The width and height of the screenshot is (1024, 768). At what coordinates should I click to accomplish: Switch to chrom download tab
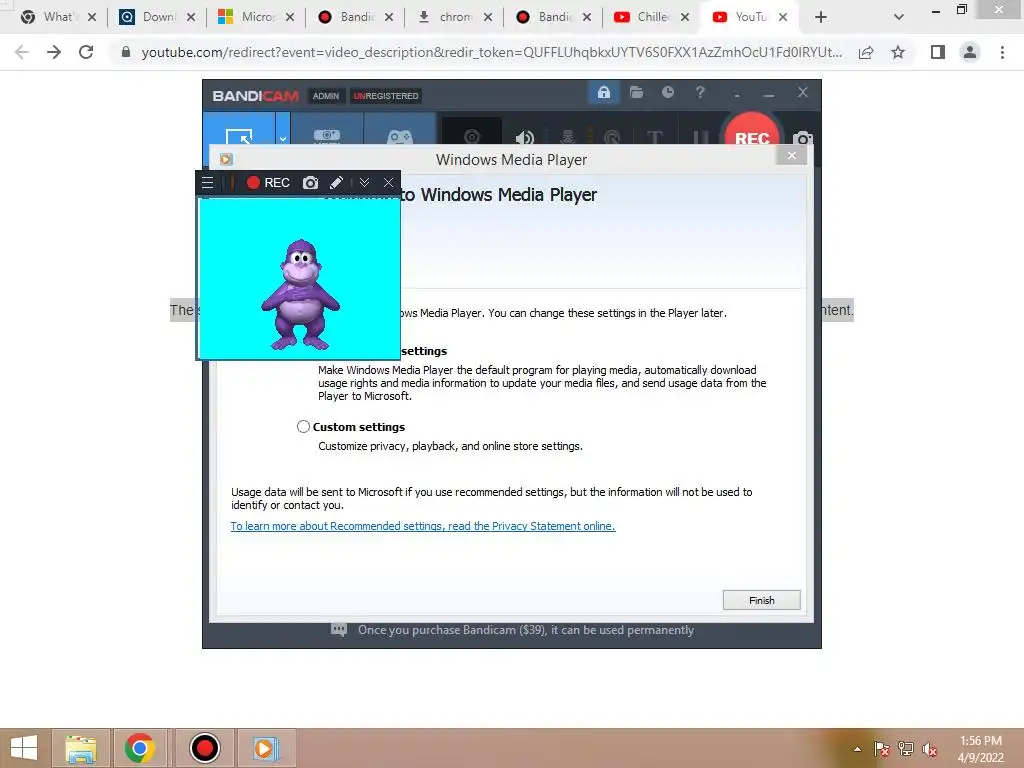click(454, 17)
